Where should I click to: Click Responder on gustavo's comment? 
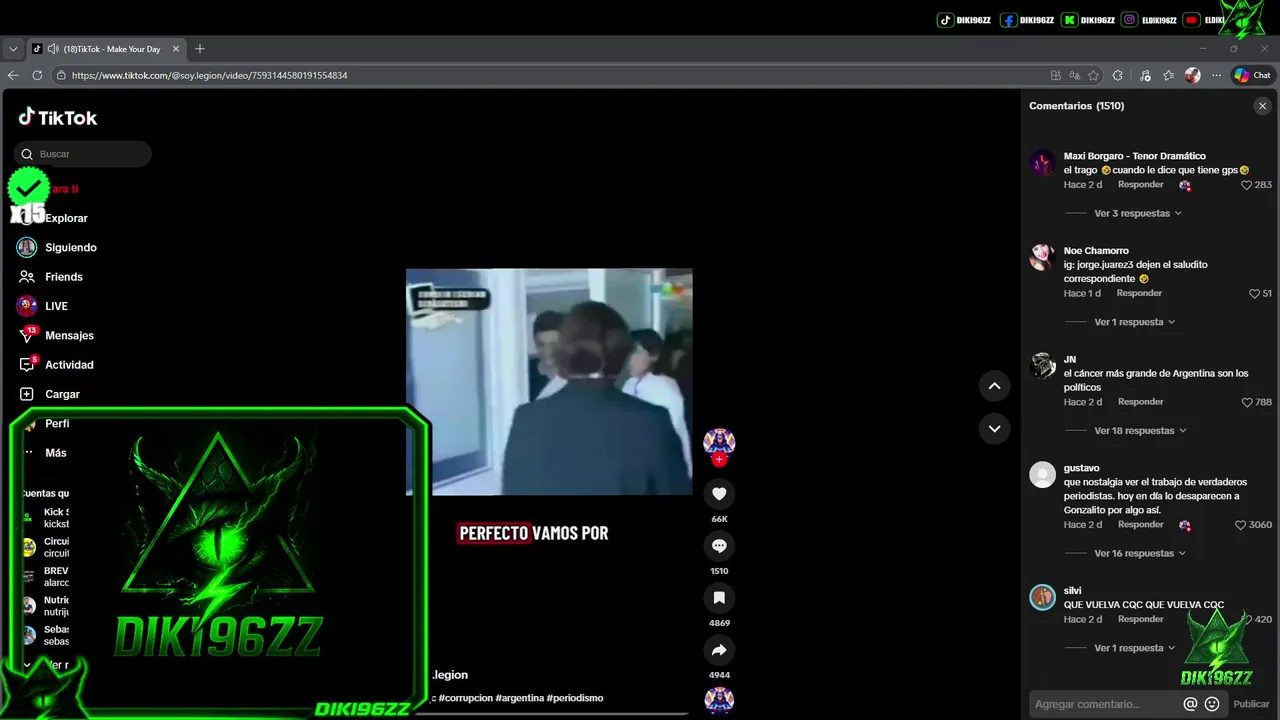pos(1140,525)
